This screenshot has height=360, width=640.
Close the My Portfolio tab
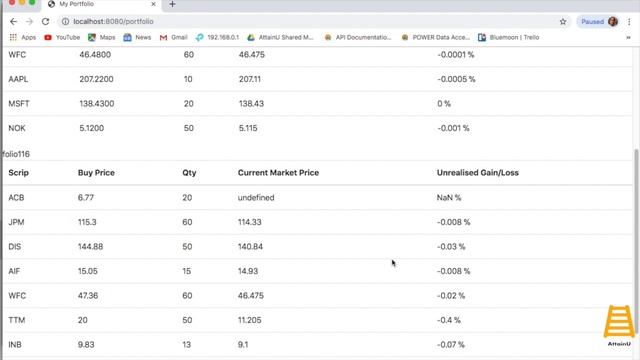point(153,4)
